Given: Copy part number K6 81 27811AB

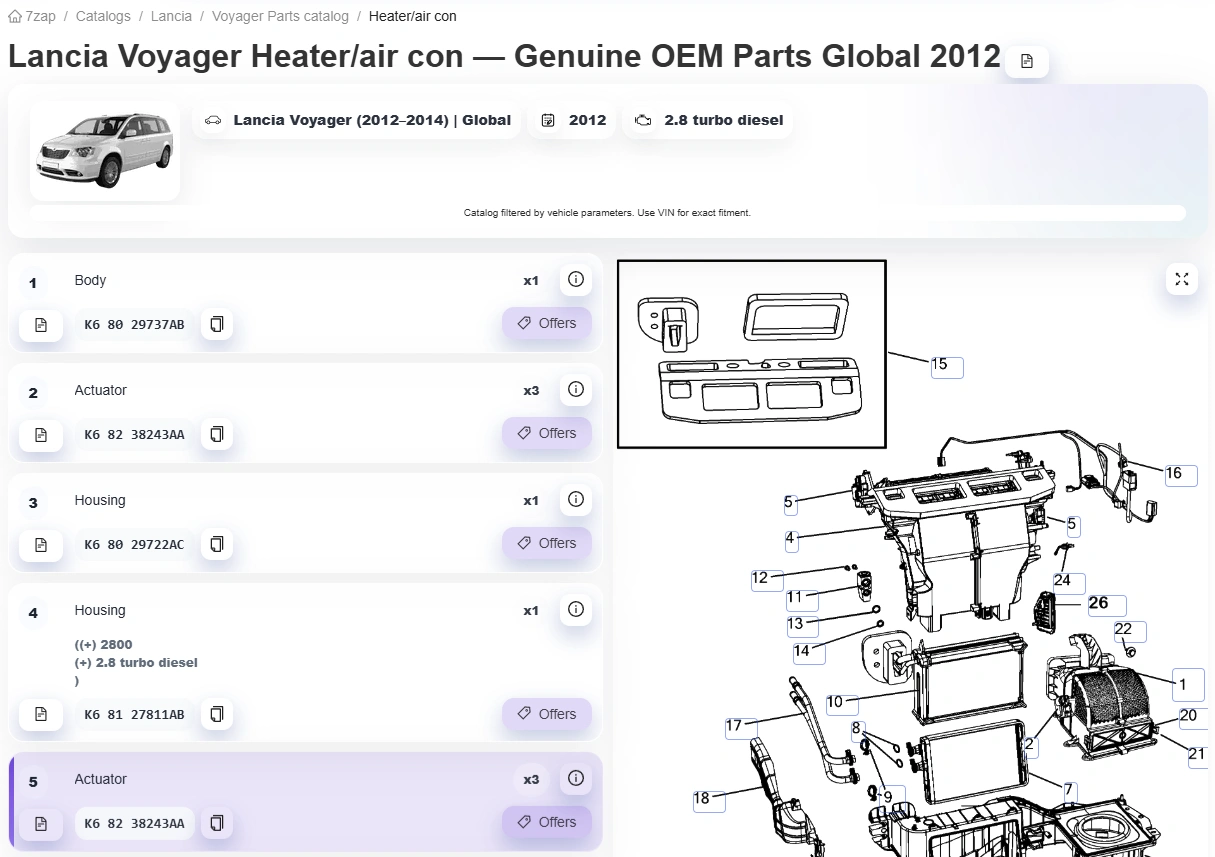Looking at the screenshot, I should [216, 714].
